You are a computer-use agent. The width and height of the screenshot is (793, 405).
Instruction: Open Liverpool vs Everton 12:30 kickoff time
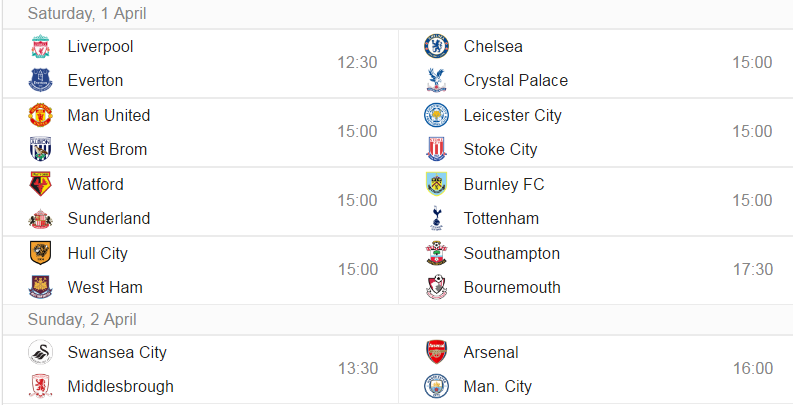point(358,63)
